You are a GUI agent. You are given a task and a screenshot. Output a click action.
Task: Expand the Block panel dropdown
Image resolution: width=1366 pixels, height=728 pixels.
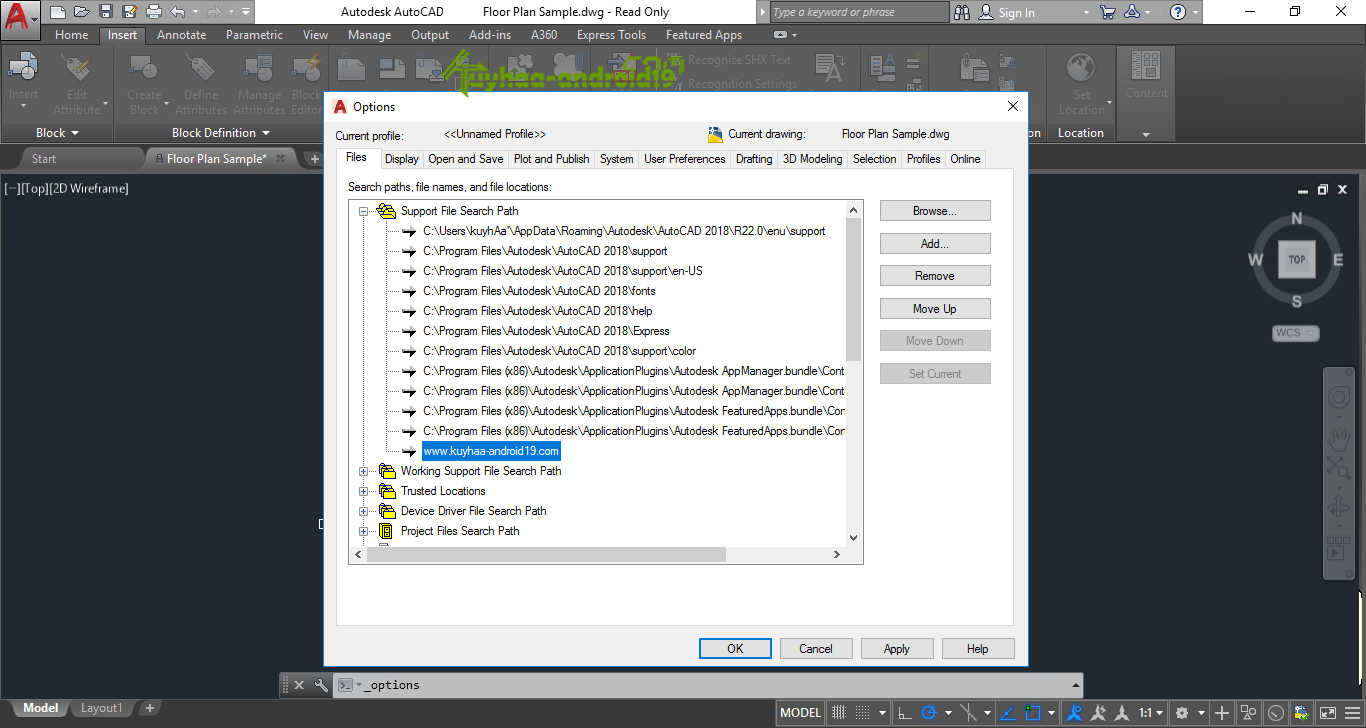(57, 133)
